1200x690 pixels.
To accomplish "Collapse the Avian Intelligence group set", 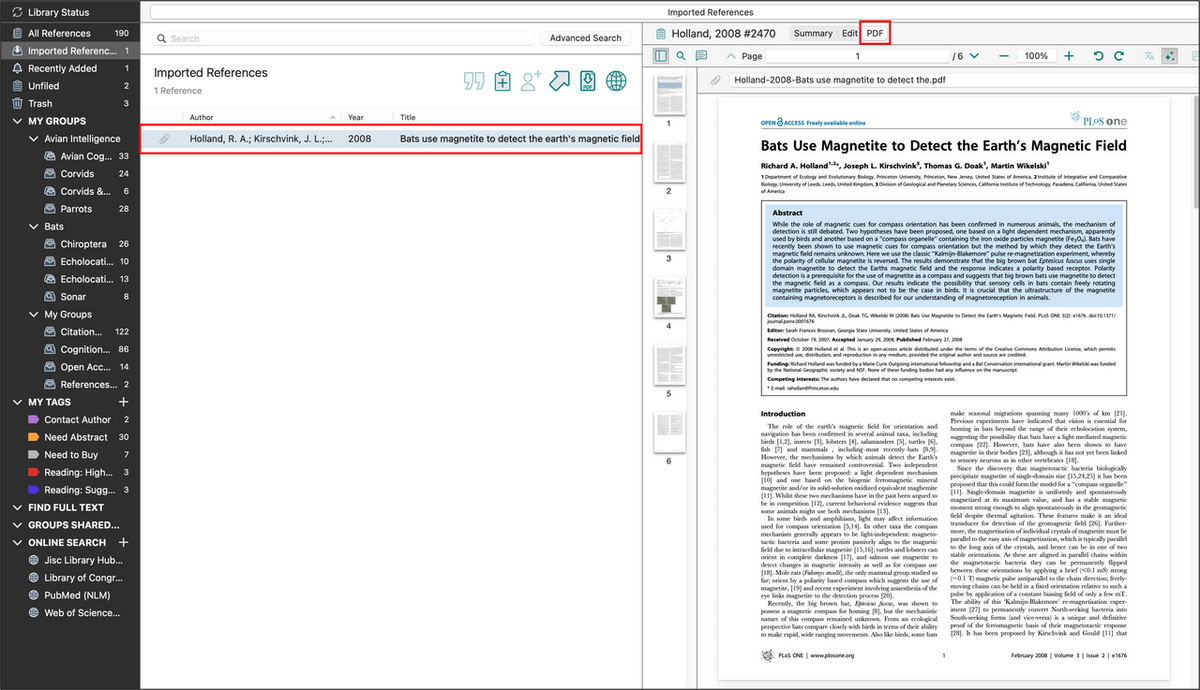I will 34,139.
